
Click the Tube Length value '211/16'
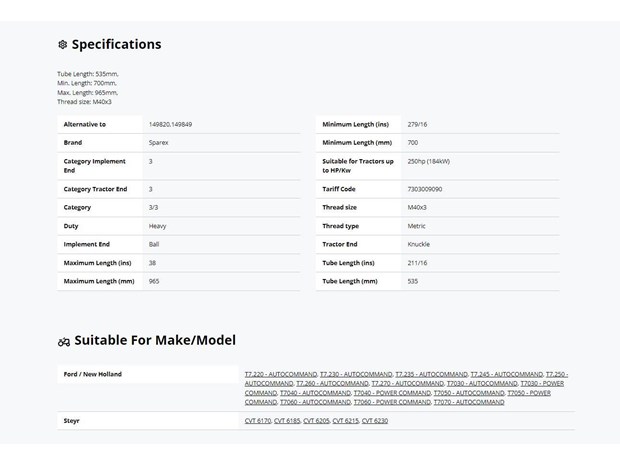[x=417, y=263]
